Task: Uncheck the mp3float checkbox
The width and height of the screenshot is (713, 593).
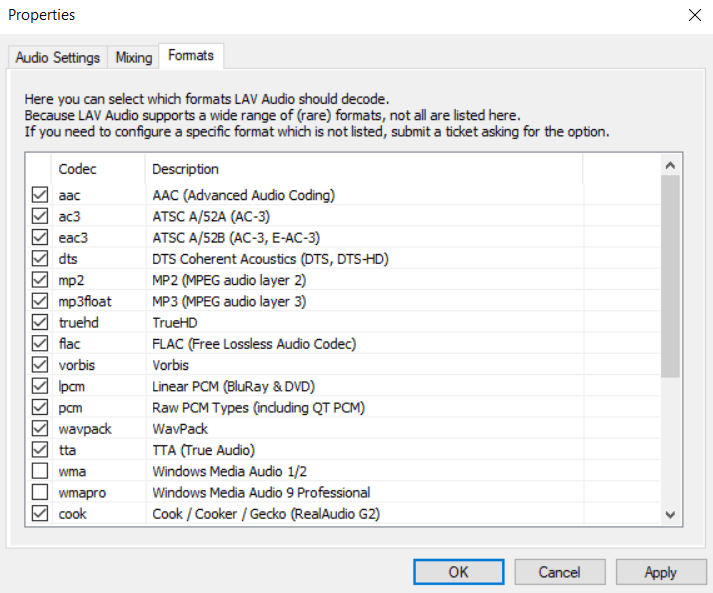Action: [x=40, y=301]
